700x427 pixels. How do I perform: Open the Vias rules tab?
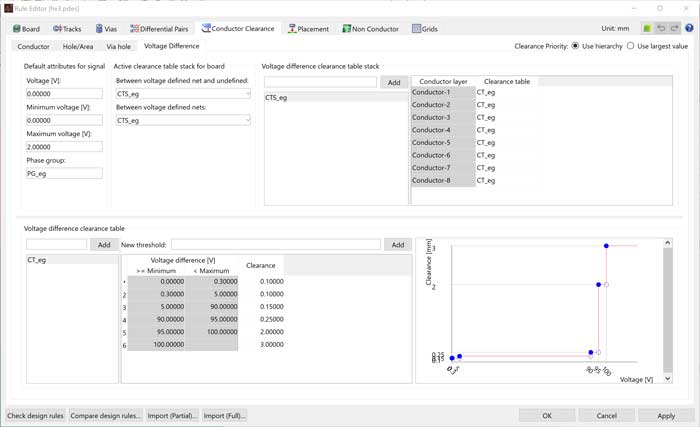click(x=106, y=29)
